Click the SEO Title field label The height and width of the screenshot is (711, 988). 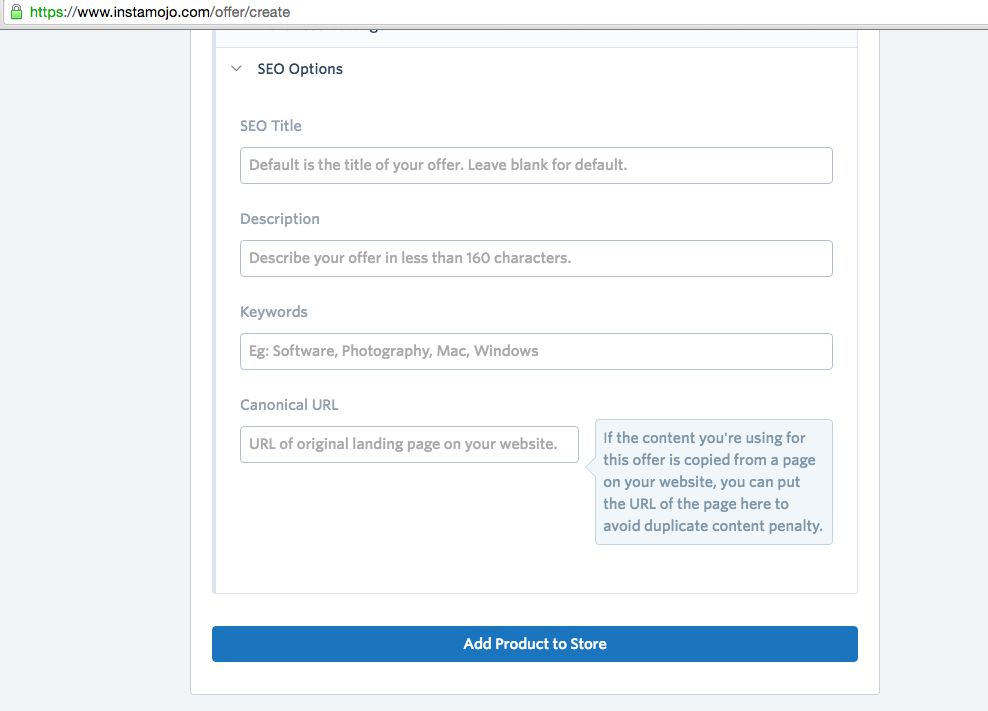click(271, 126)
